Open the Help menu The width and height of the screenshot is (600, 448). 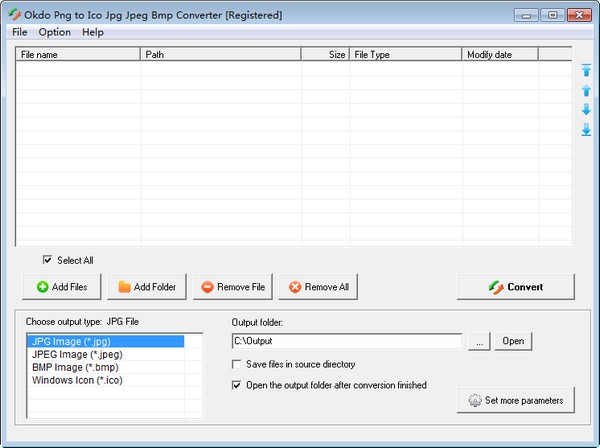coord(93,32)
